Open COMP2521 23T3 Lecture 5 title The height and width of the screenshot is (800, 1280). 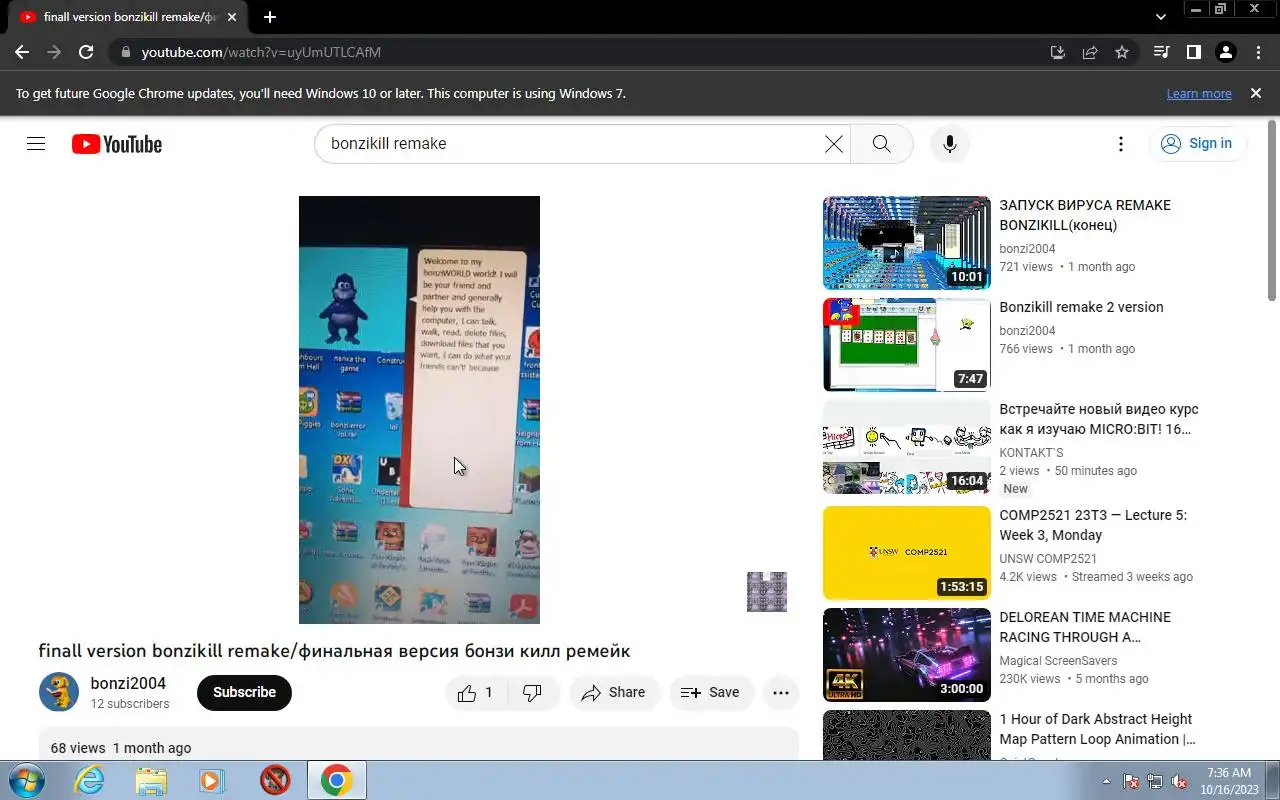pyautogui.click(x=1093, y=525)
